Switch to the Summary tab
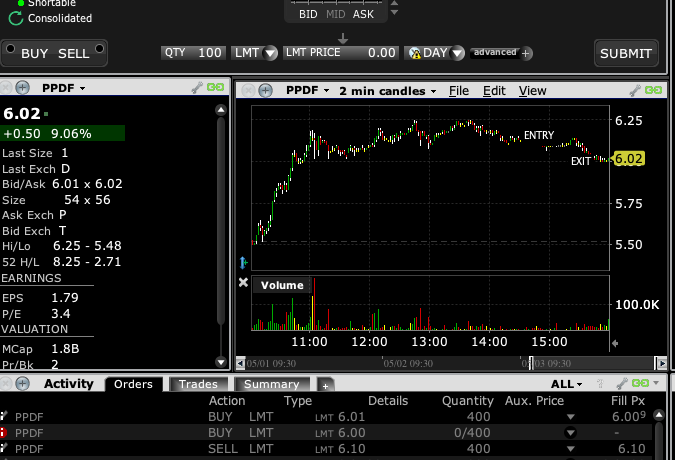Image resolution: width=675 pixels, height=460 pixels. click(x=272, y=384)
